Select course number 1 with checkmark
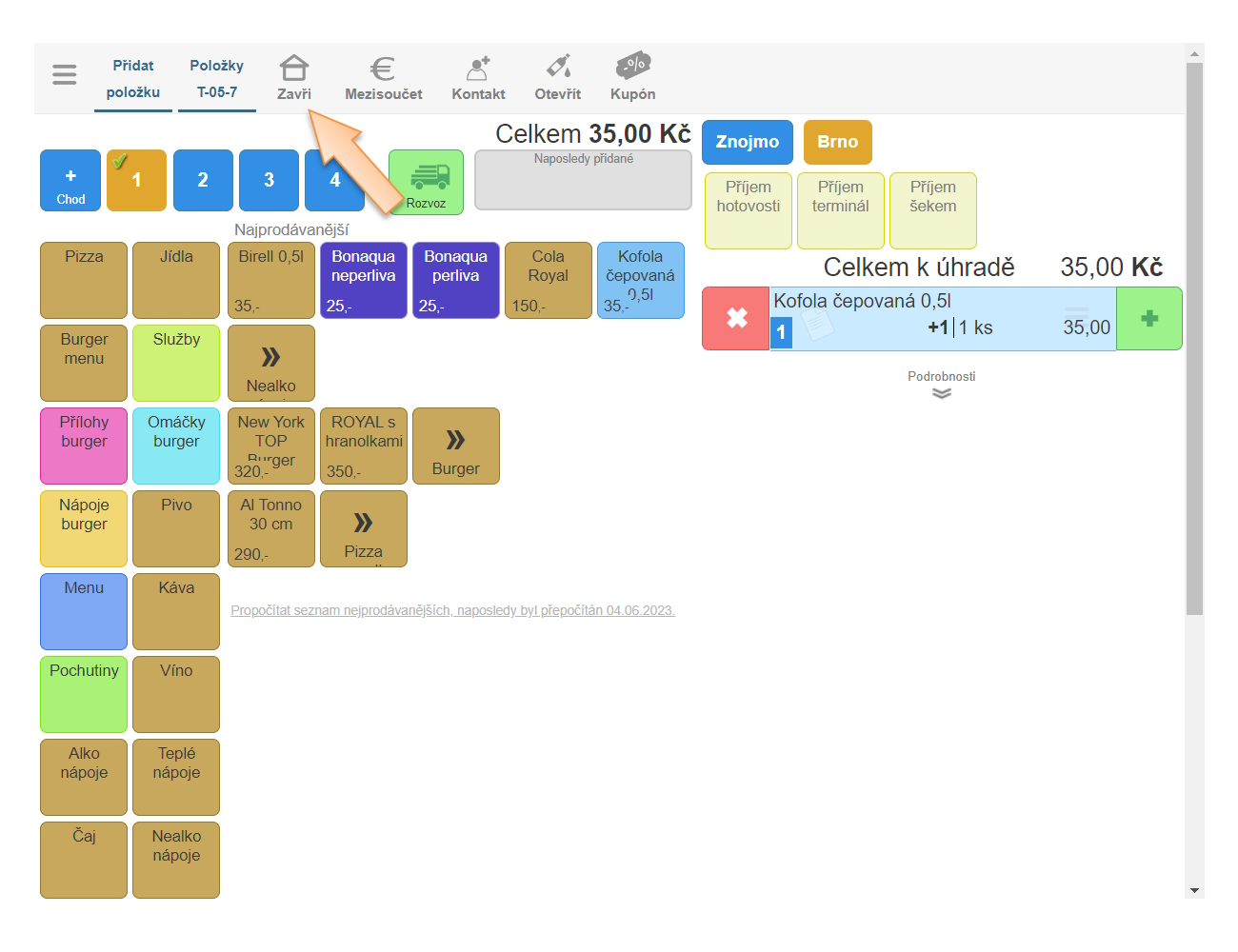Screen dimensions: 1238x952 click(136, 180)
